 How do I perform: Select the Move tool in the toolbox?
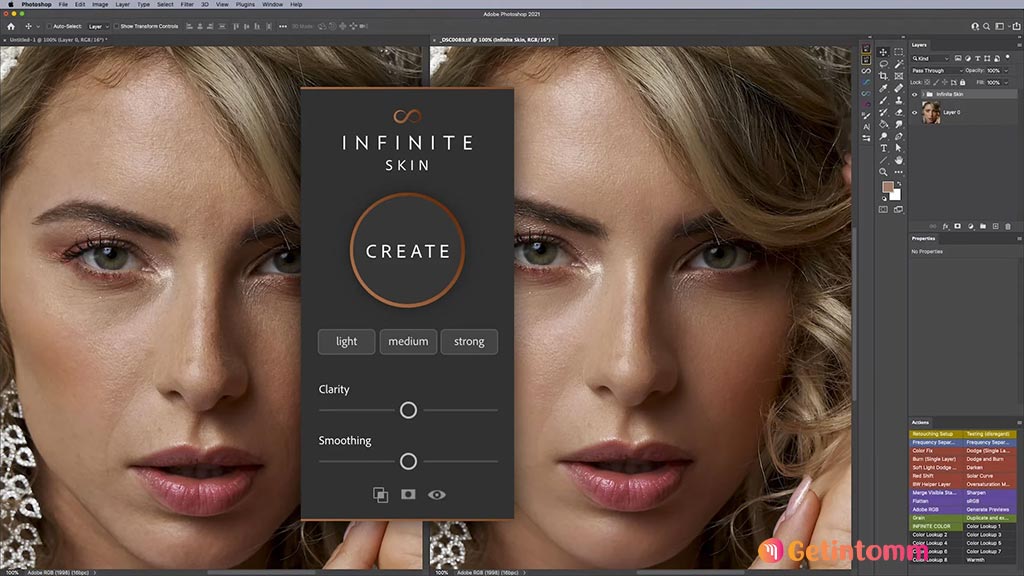click(x=883, y=52)
